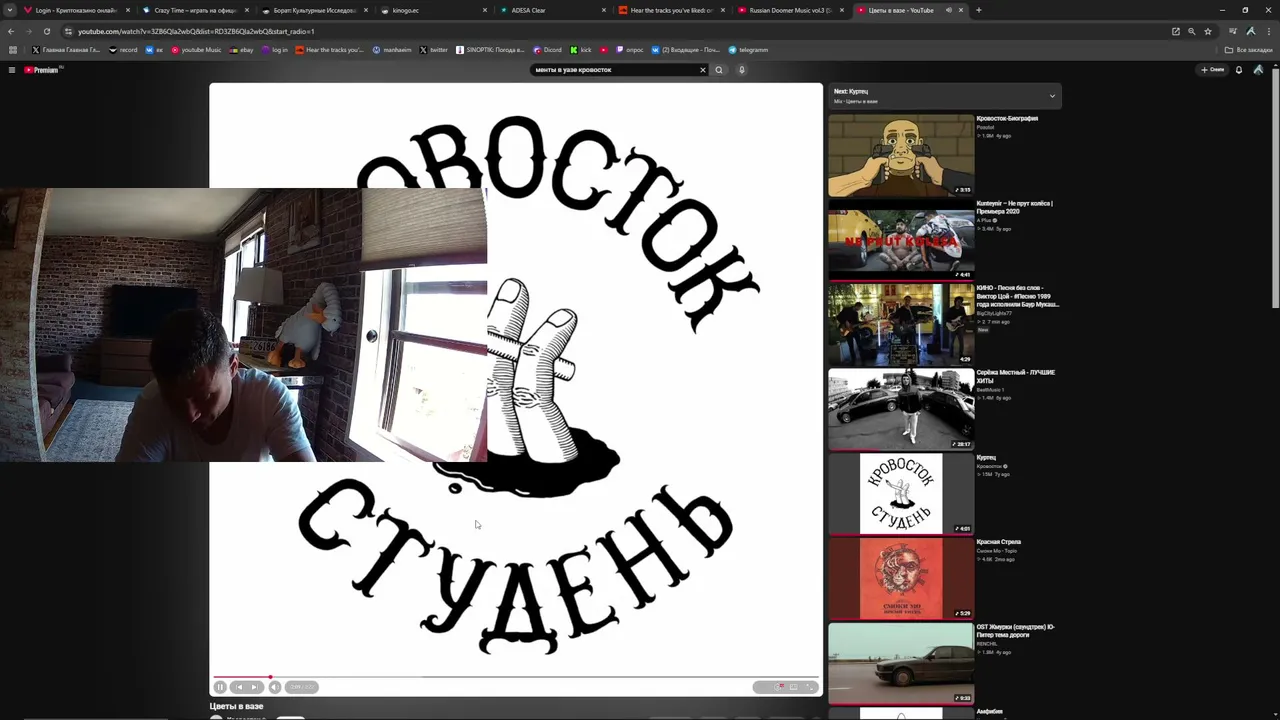Open YouTube notifications bell

tap(1239, 70)
